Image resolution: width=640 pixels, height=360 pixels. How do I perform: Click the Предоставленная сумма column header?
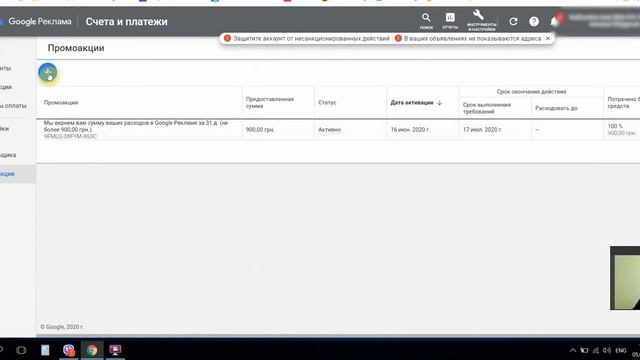tap(270, 103)
